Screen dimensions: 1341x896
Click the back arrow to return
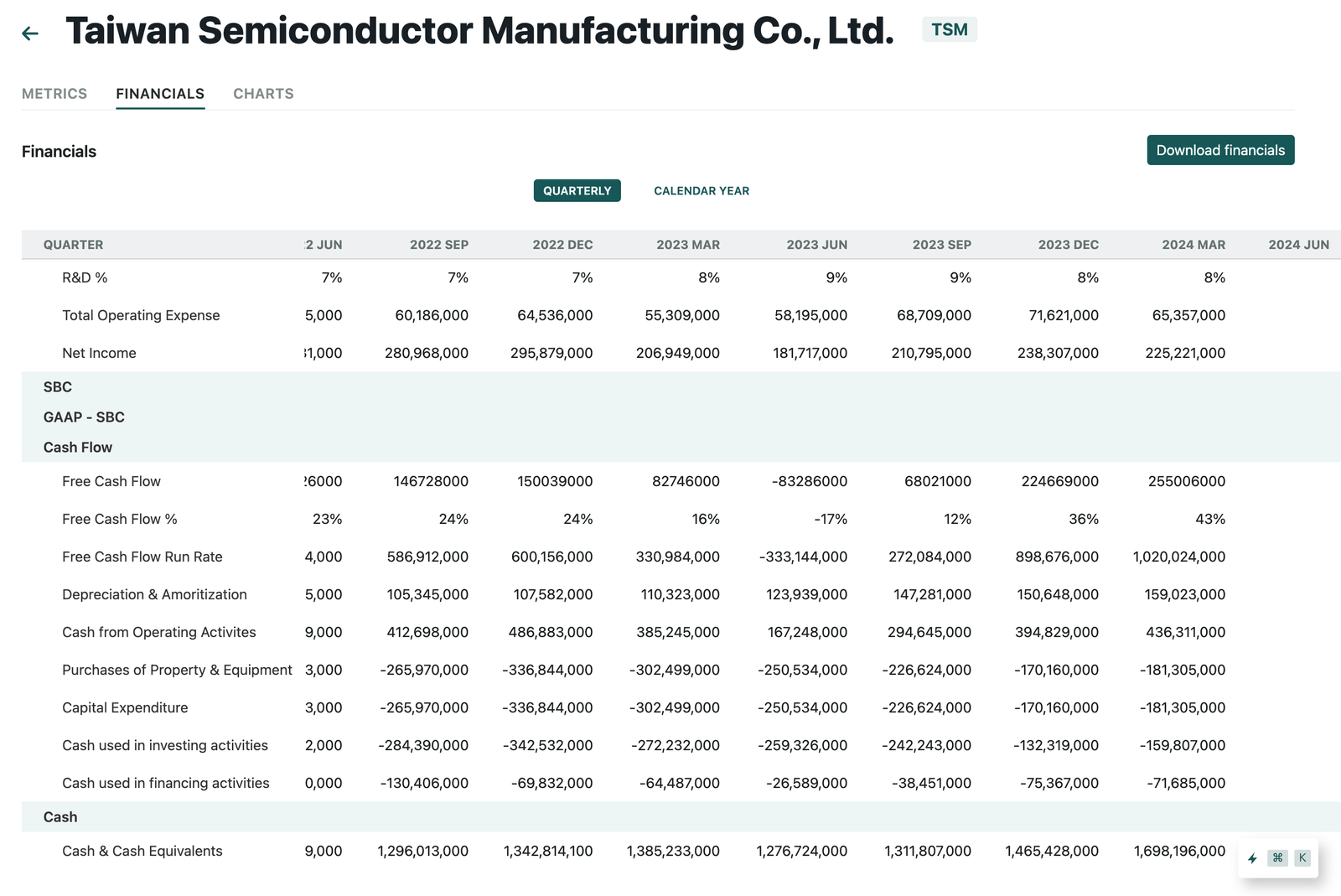pyautogui.click(x=30, y=33)
